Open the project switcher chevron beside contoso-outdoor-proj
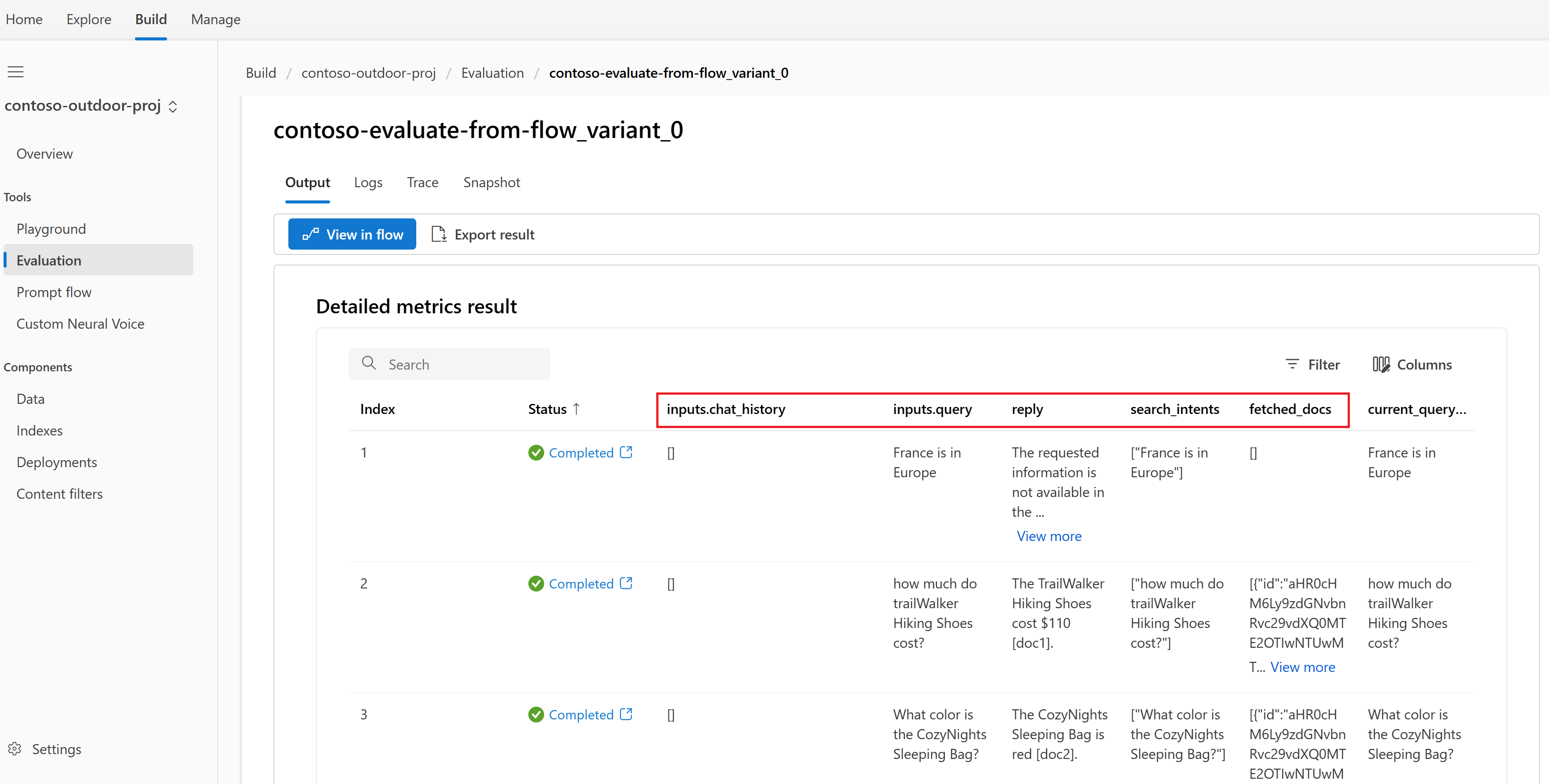 coord(173,106)
